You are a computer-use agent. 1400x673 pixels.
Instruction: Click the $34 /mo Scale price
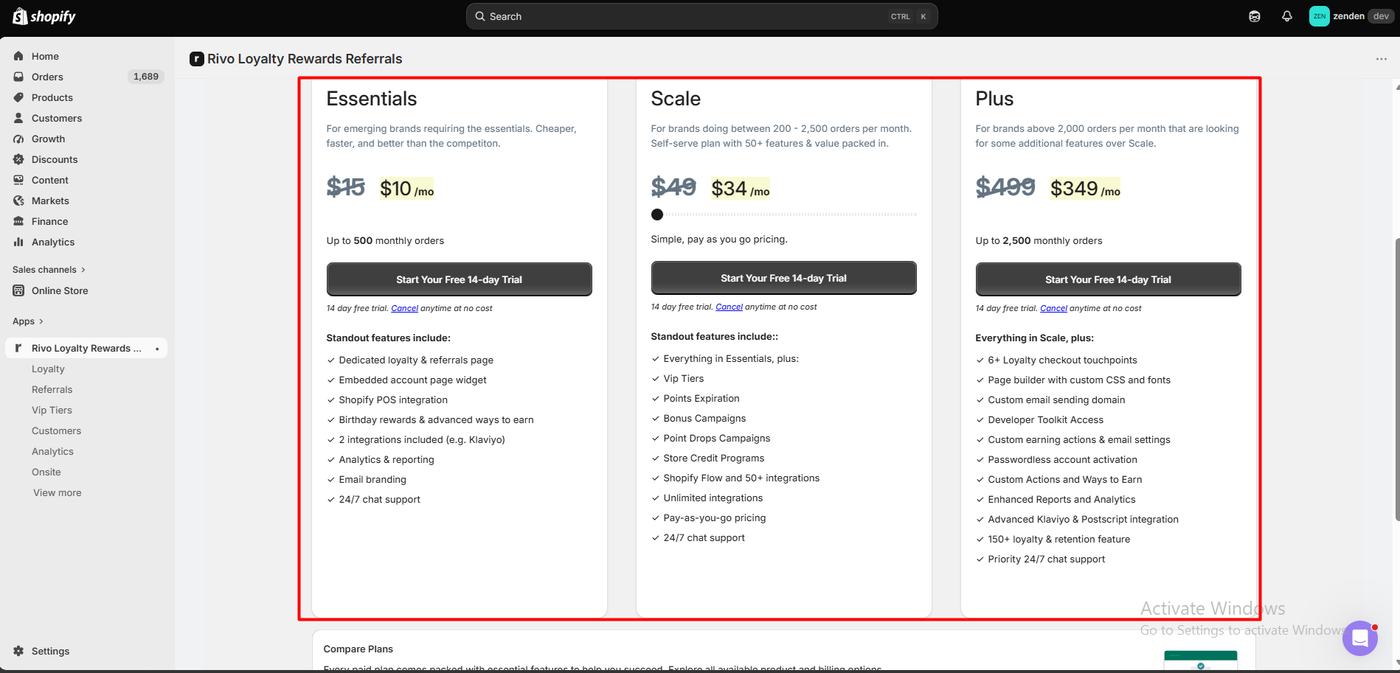(x=741, y=189)
